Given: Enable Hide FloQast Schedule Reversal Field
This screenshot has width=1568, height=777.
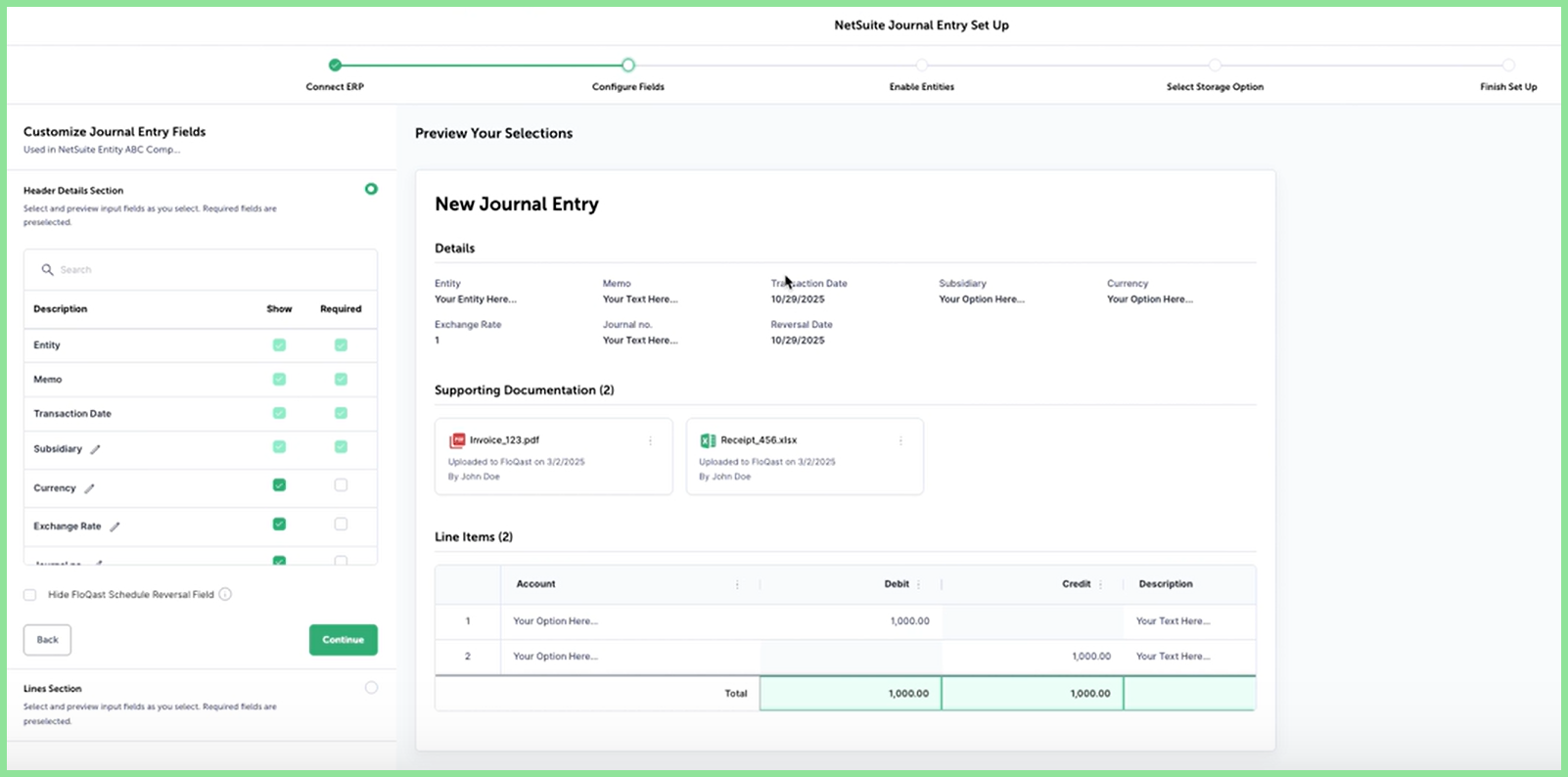Looking at the screenshot, I should [30, 595].
